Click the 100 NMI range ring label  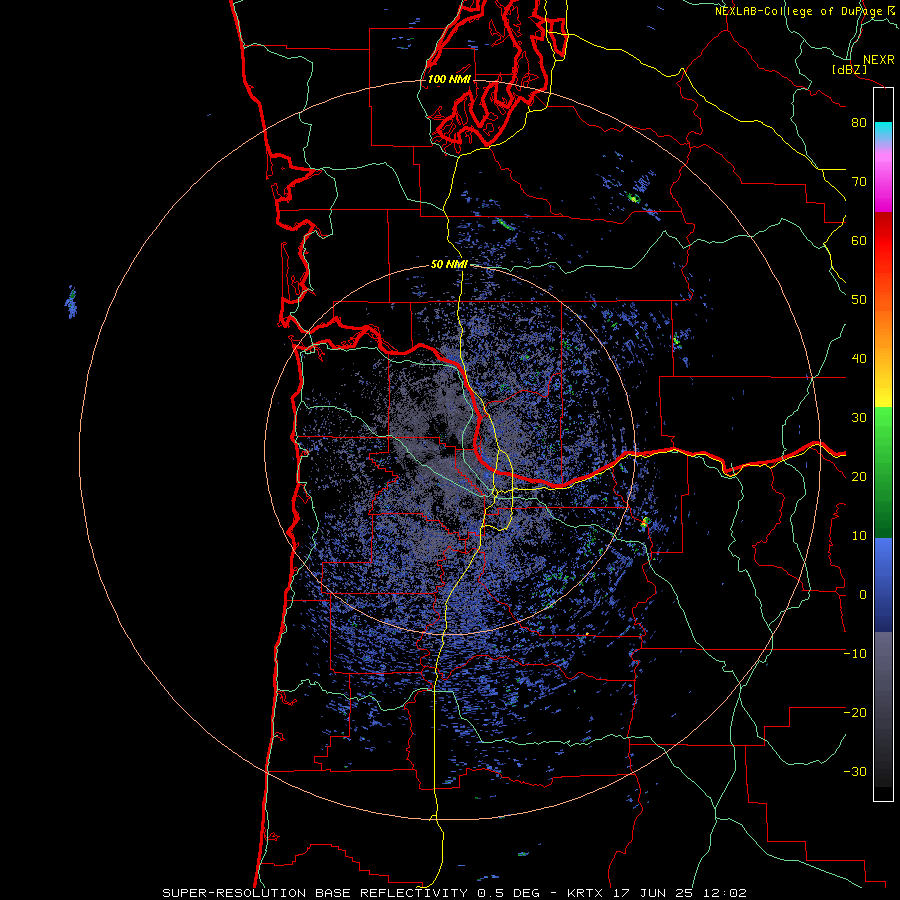[x=449, y=79]
